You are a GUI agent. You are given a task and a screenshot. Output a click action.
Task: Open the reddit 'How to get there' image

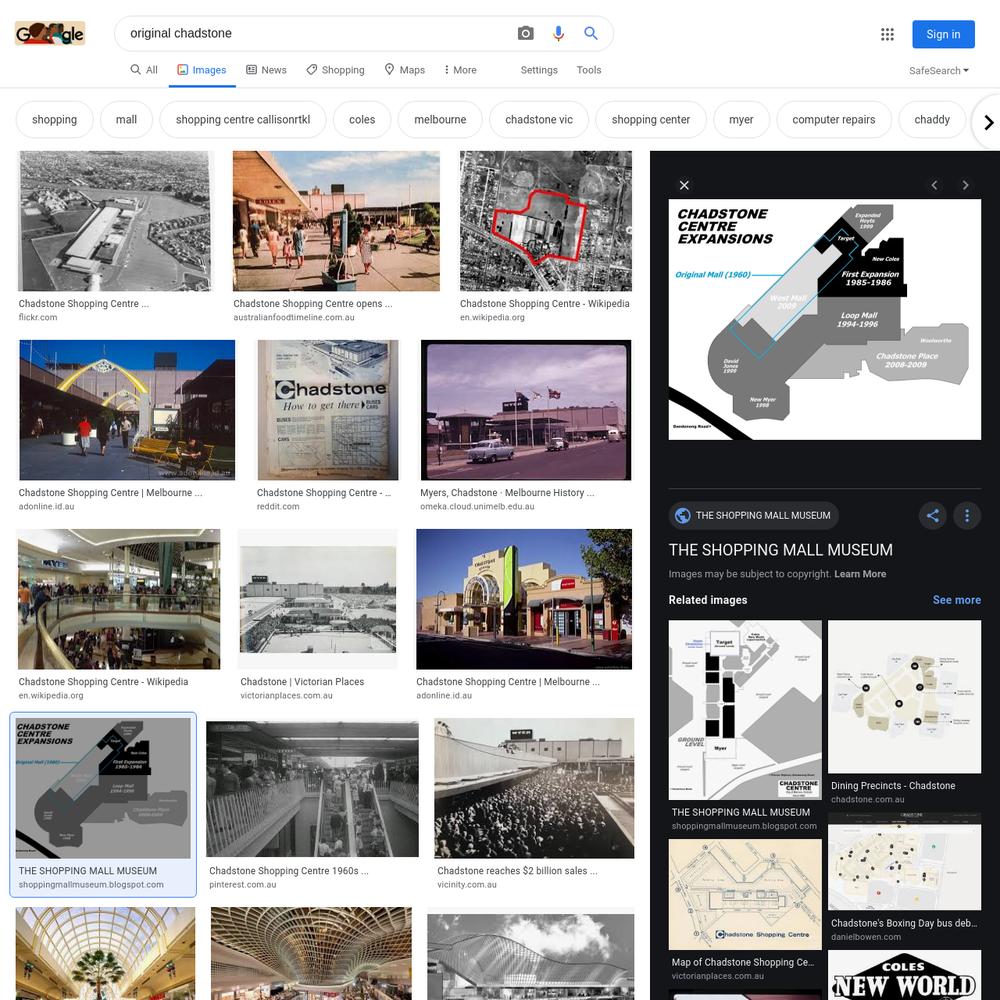[328, 409]
